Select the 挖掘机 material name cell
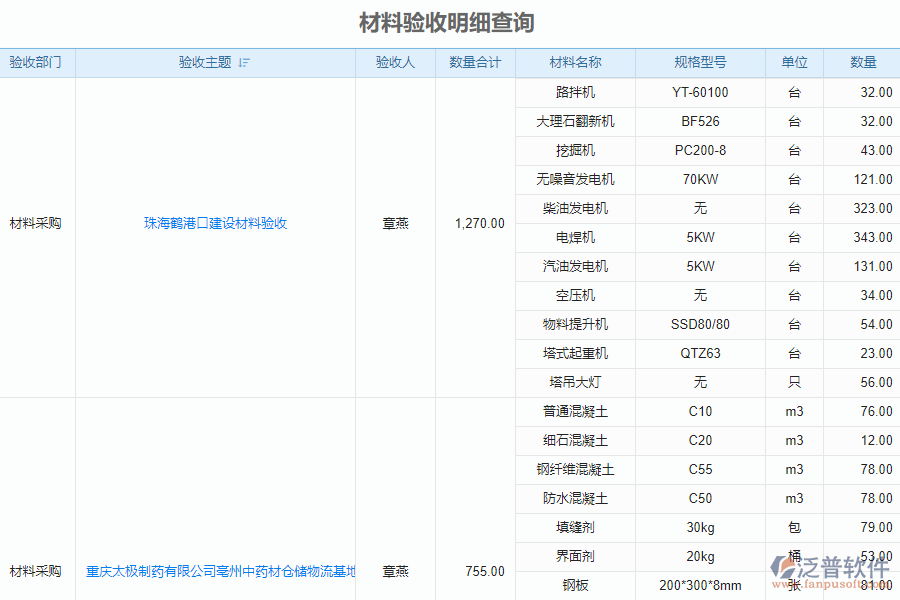900x600 pixels. coord(574,150)
